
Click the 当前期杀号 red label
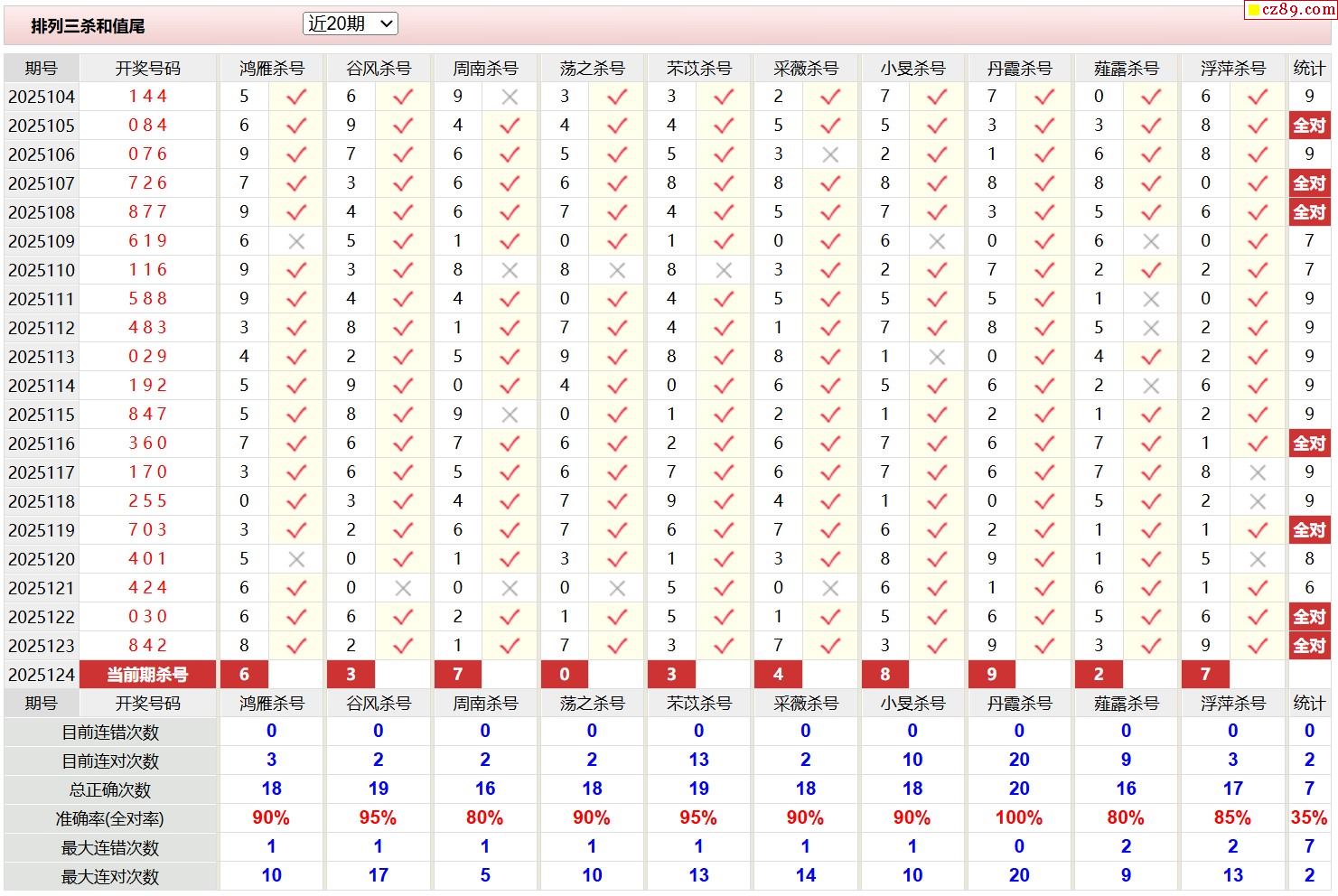(x=148, y=675)
